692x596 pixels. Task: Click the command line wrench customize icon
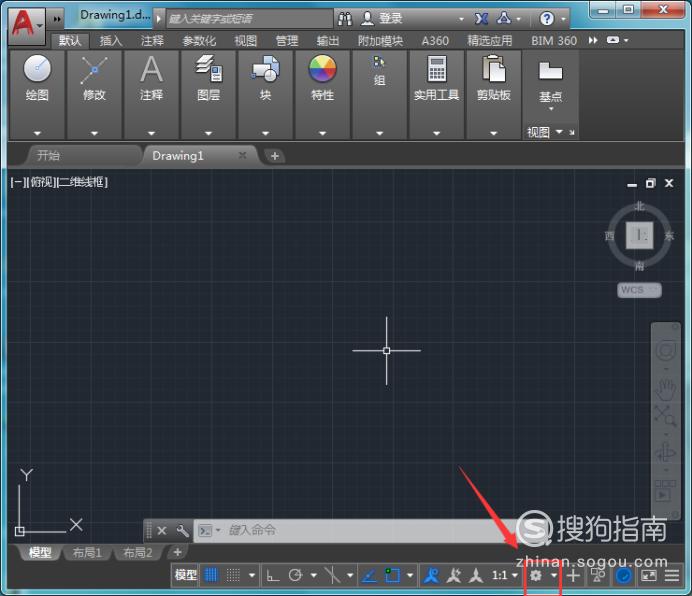click(x=182, y=530)
